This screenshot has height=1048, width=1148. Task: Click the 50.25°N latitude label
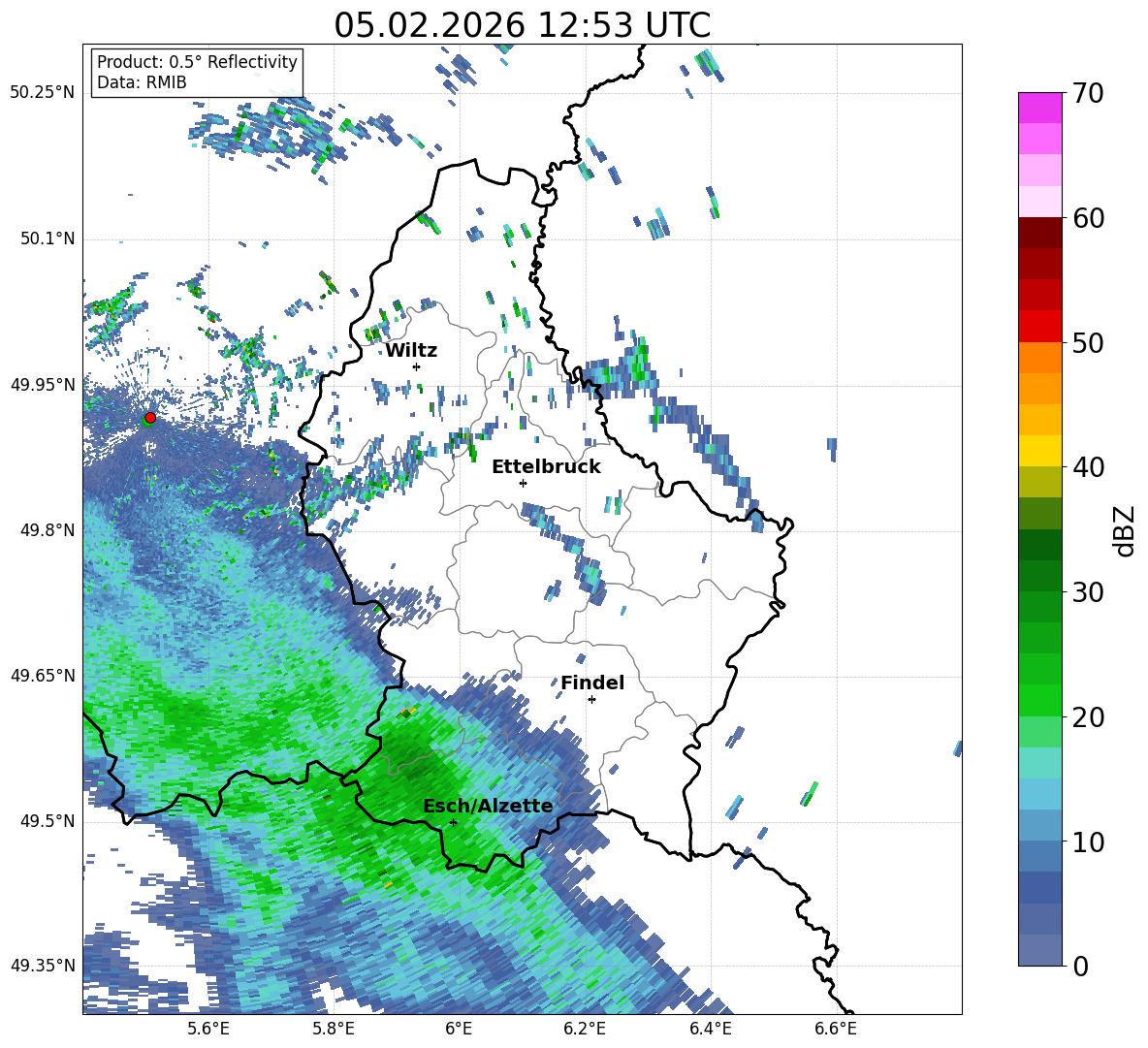tap(43, 93)
